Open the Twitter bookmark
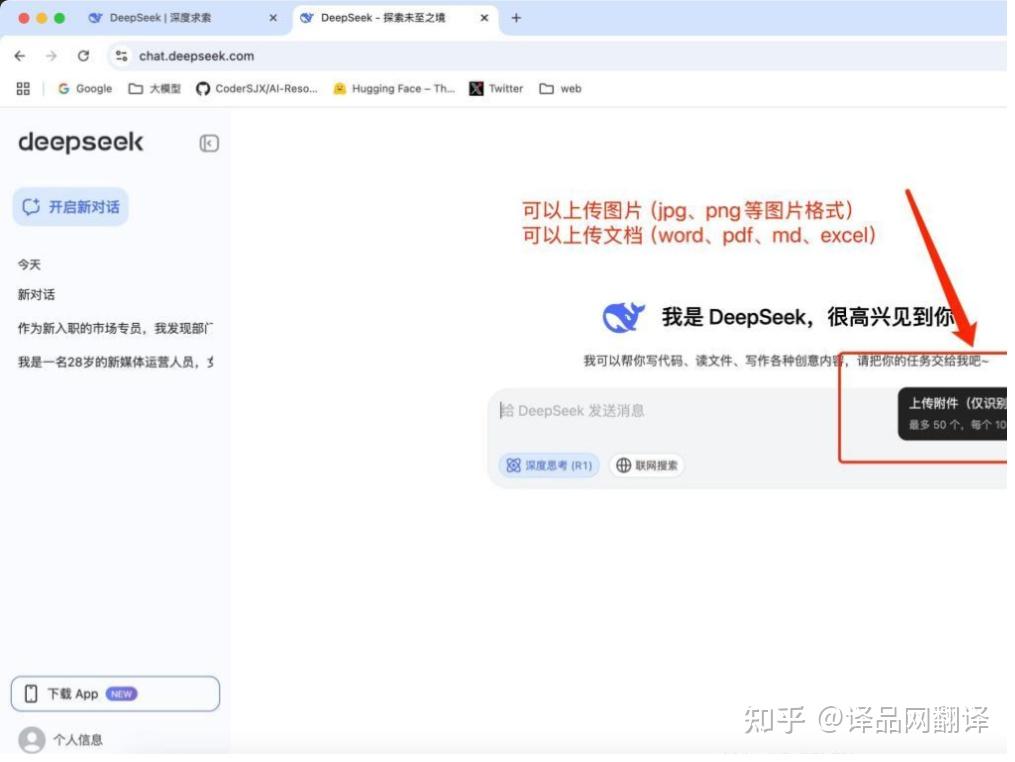The image size is (1015, 762). 496,89
